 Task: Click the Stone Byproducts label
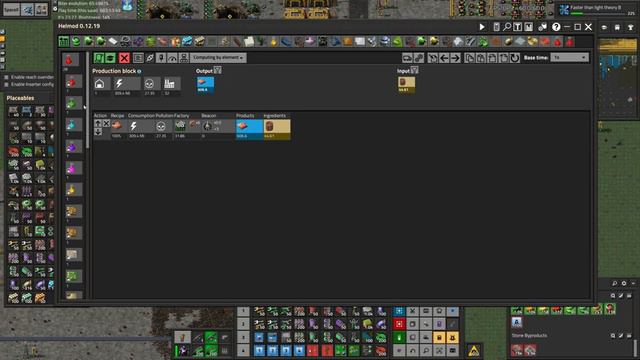coord(529,336)
